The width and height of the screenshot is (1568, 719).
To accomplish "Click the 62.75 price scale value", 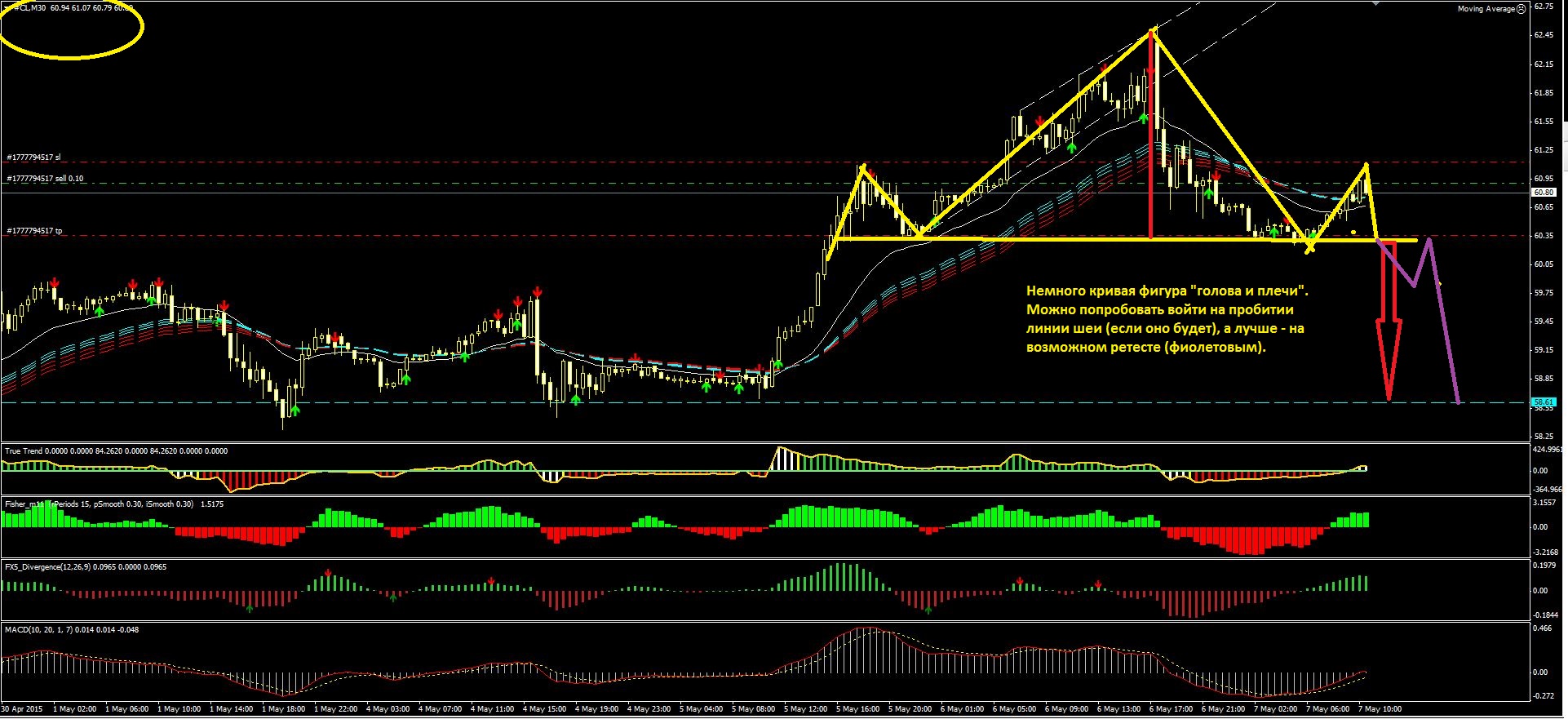I will [x=1544, y=7].
